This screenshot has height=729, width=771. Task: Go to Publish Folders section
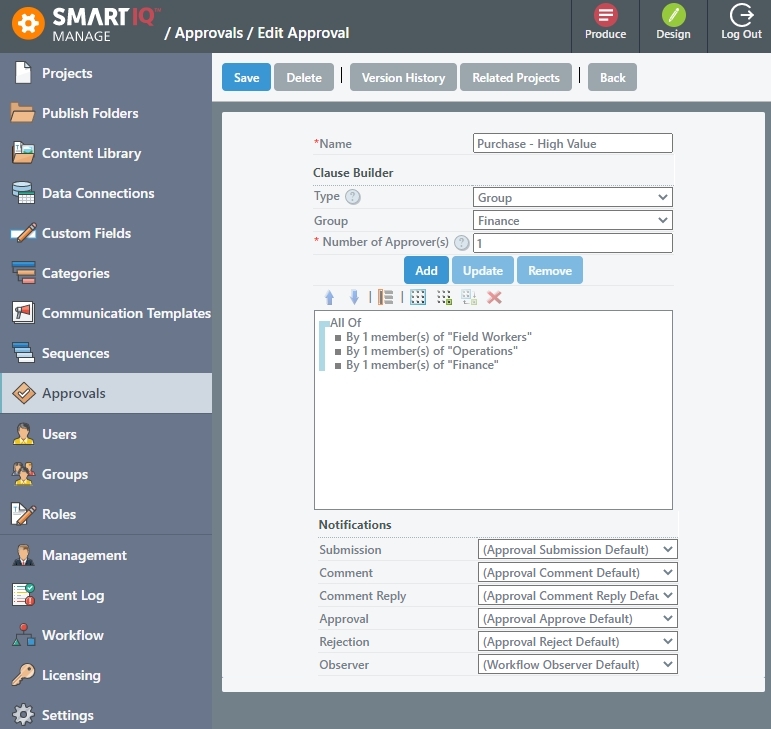click(x=106, y=113)
